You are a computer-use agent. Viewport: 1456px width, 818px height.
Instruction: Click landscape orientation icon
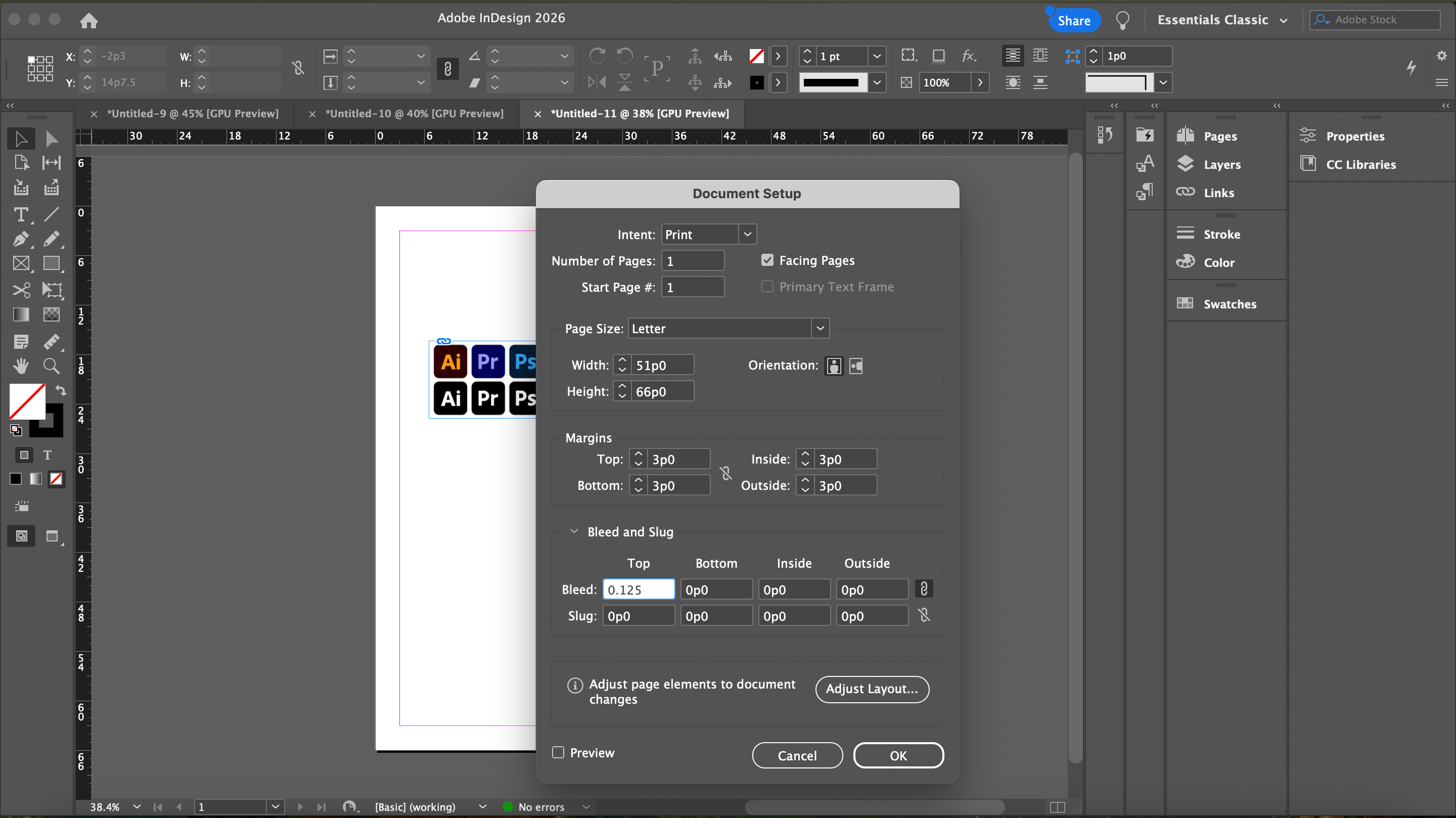pos(856,366)
